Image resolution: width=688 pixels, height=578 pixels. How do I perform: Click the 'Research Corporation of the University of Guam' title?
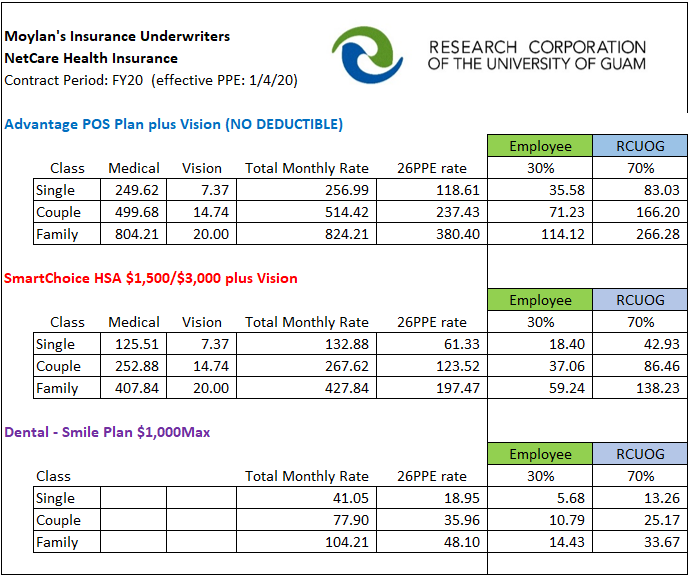tap(537, 55)
